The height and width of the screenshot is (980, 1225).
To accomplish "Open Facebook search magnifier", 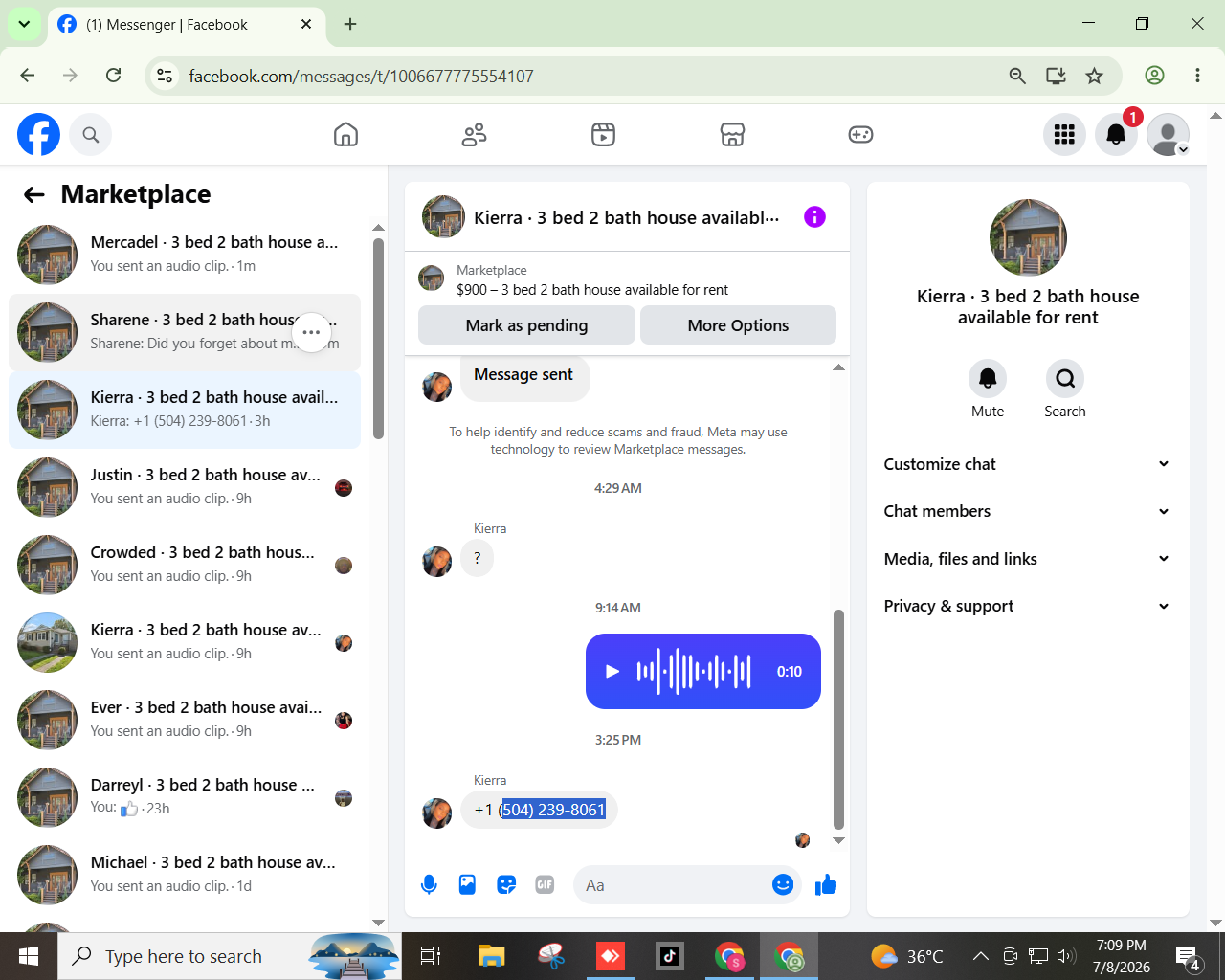I will pyautogui.click(x=91, y=135).
